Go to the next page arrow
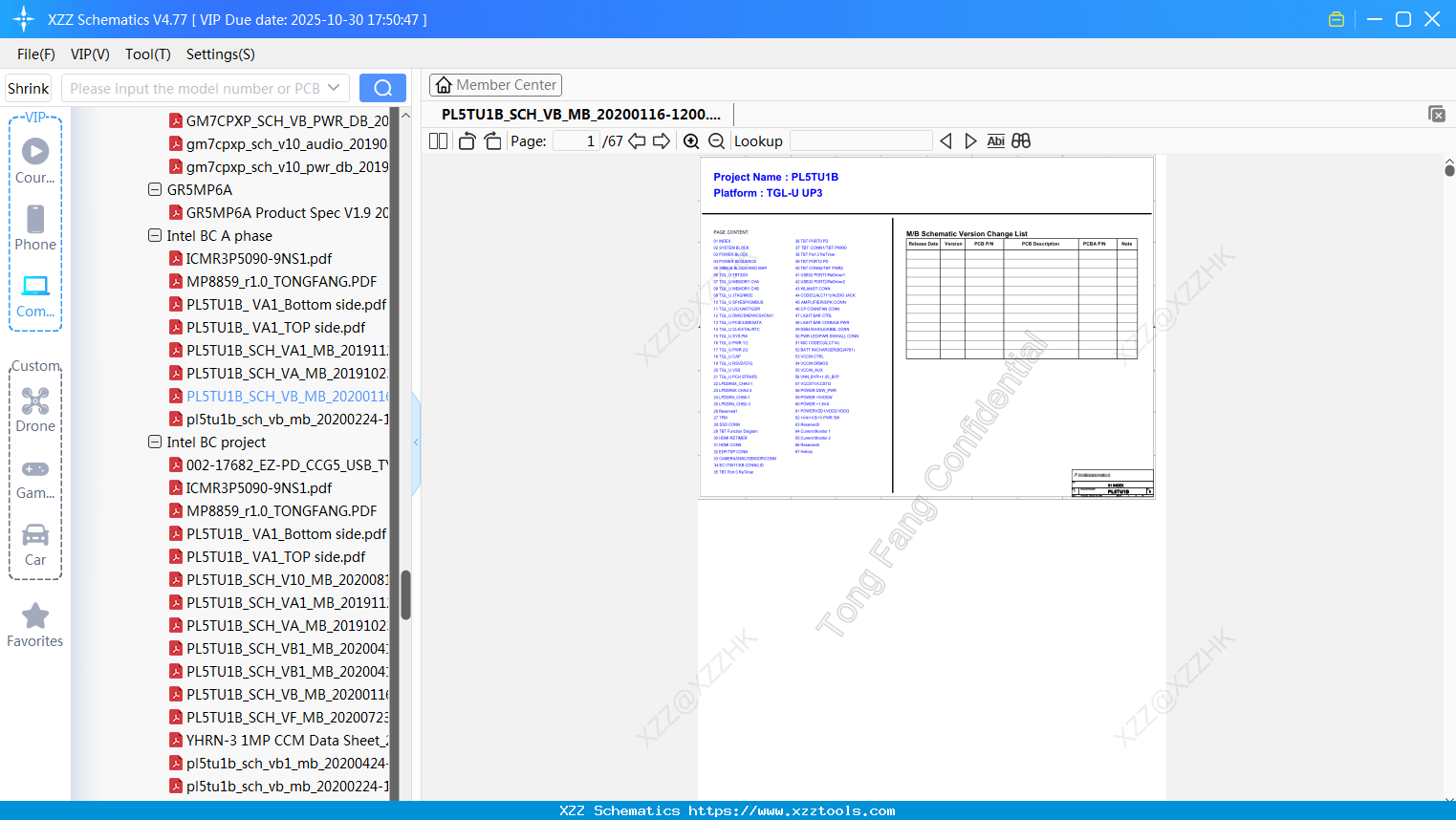The height and width of the screenshot is (820, 1456). click(x=662, y=141)
